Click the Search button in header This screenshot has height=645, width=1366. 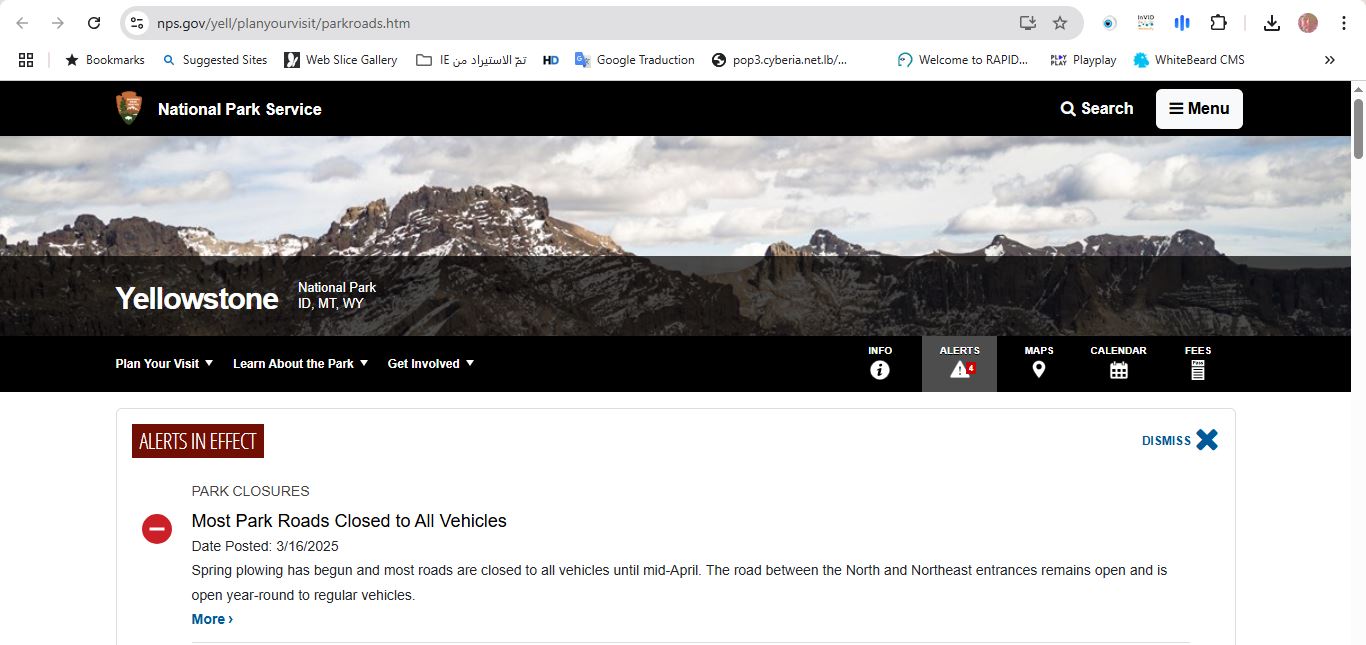pos(1097,109)
